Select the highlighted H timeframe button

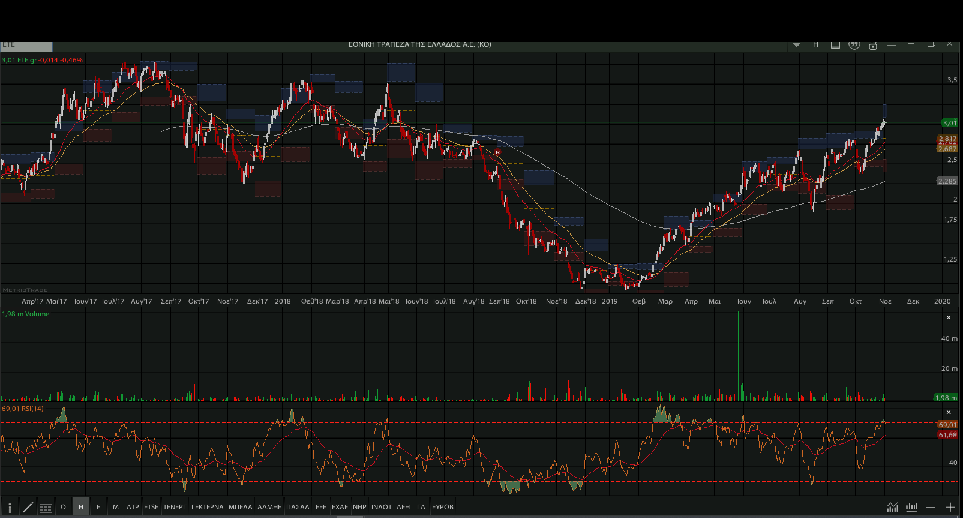[x=81, y=508]
